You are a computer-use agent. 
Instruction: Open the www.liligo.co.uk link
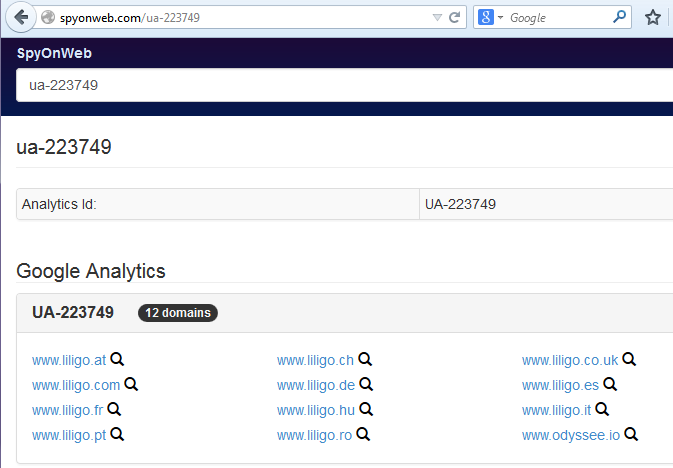570,360
